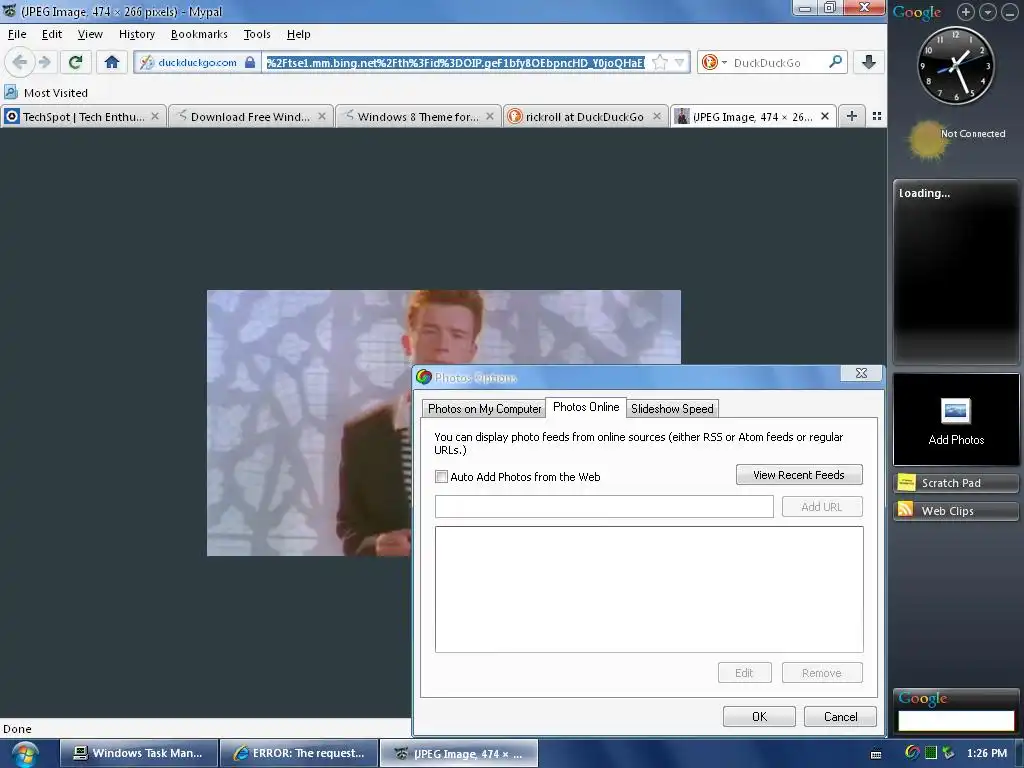Close the Photos Options dialog with X
1024x768 pixels.
[x=861, y=373]
